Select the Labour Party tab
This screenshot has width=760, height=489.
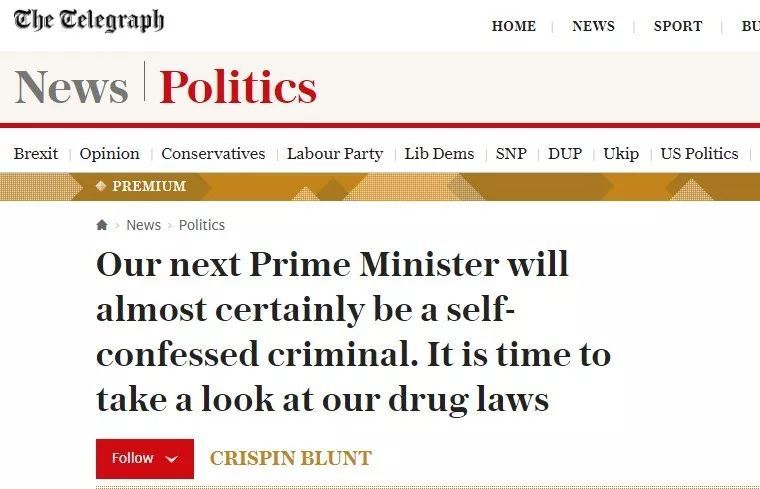pos(335,154)
